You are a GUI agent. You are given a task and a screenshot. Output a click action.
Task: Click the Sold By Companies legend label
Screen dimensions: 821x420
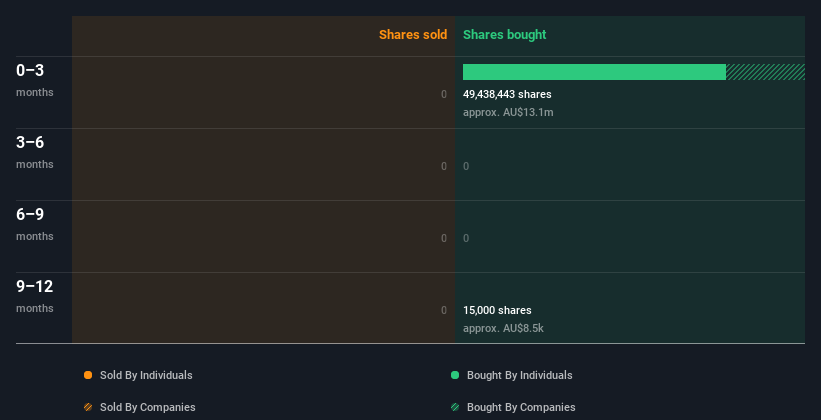tap(148, 407)
